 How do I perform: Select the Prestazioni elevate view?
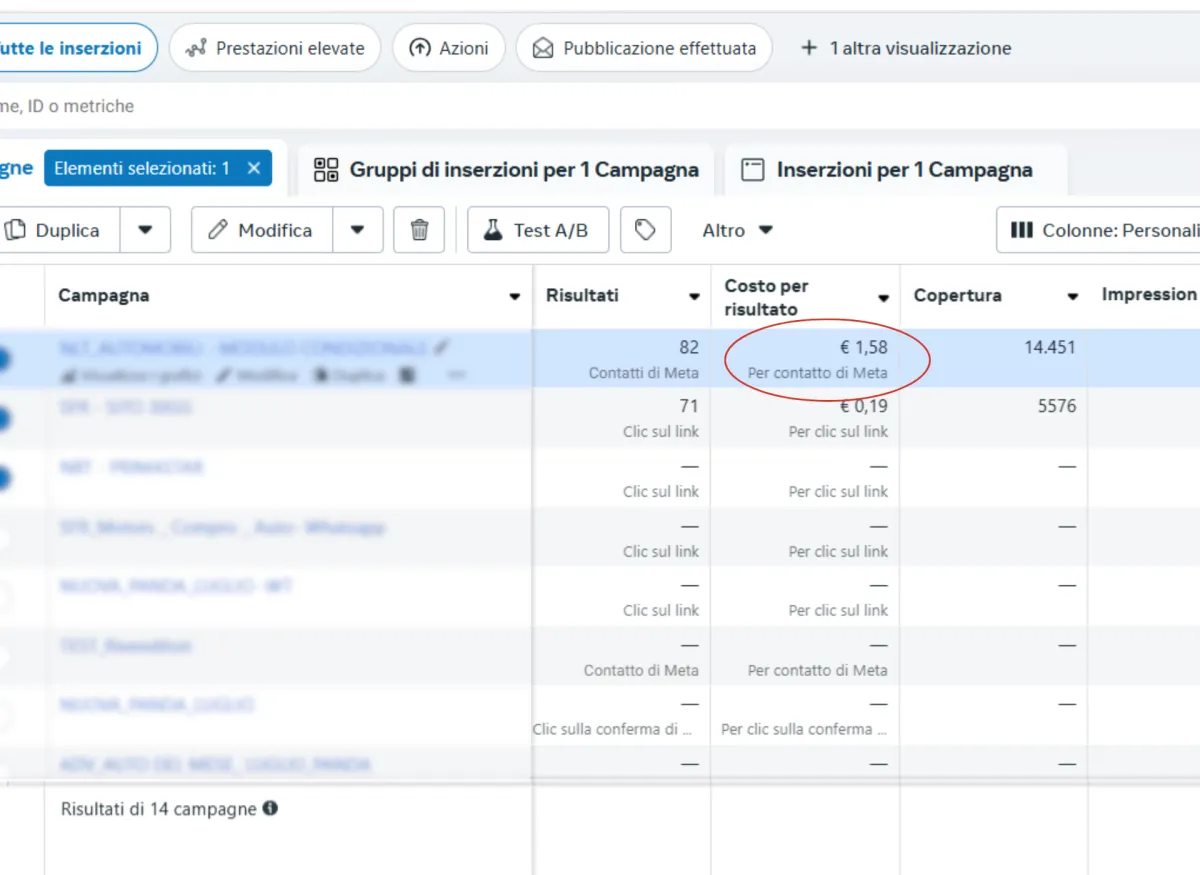pos(275,48)
